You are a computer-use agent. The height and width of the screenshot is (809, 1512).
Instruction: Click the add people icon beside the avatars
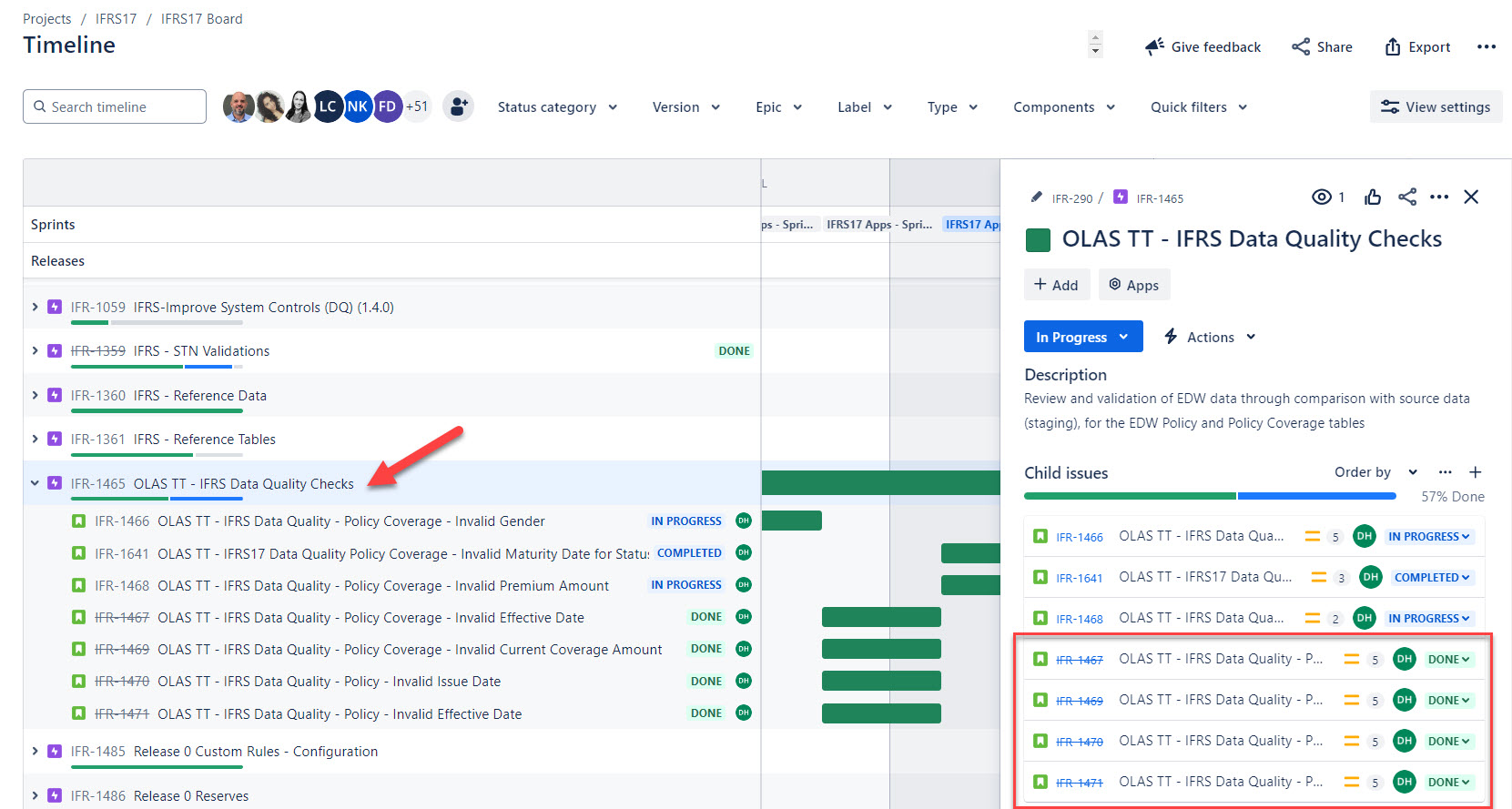click(x=458, y=106)
